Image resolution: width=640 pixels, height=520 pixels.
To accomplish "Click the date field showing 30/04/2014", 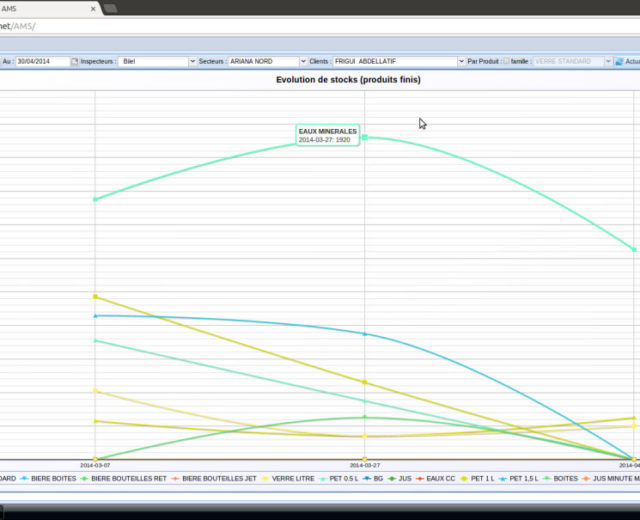I will 40,61.
